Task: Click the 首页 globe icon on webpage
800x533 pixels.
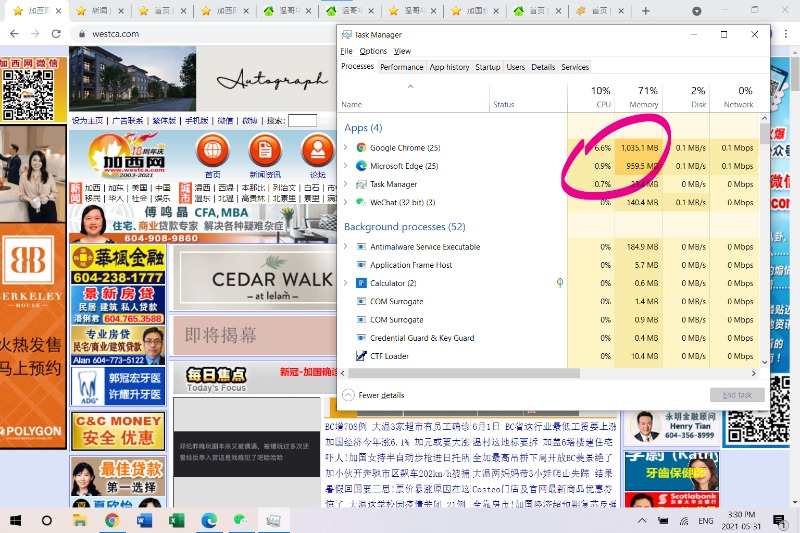Action: [x=213, y=151]
